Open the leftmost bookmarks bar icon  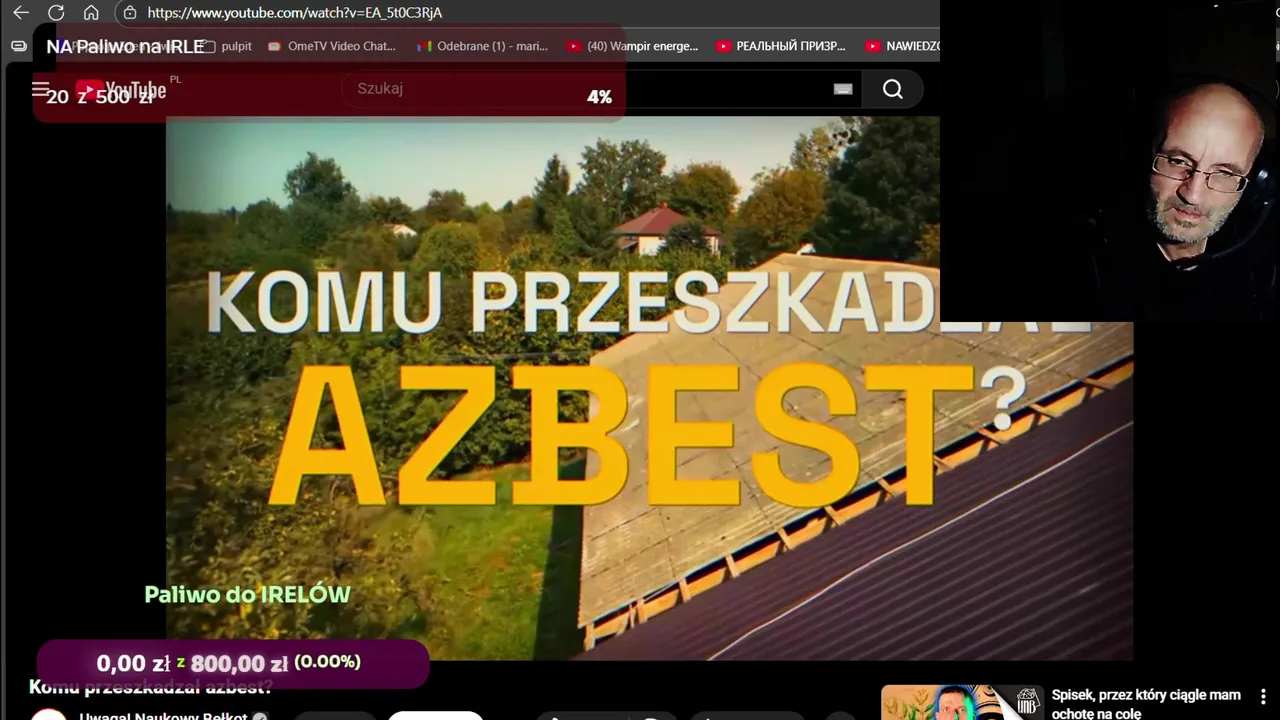18,46
